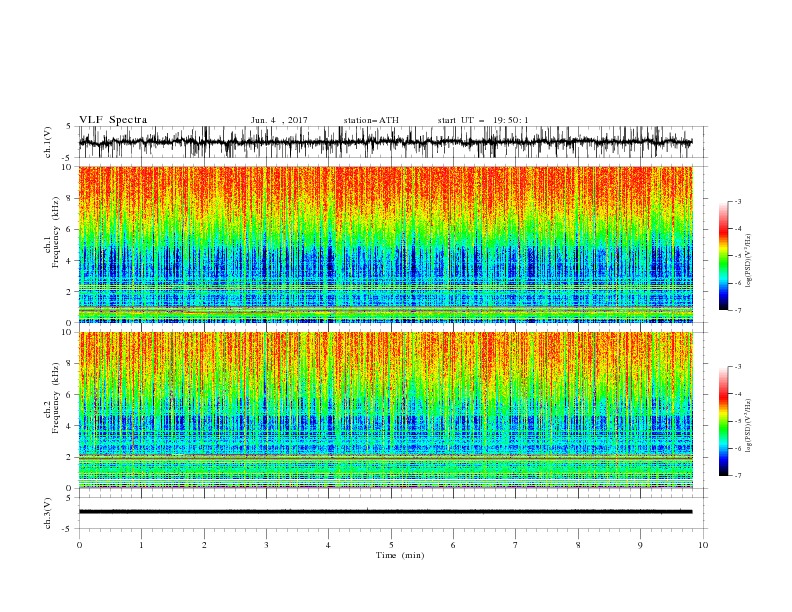
Task: Click the "3" tick label on time axis
Action: coord(266,545)
